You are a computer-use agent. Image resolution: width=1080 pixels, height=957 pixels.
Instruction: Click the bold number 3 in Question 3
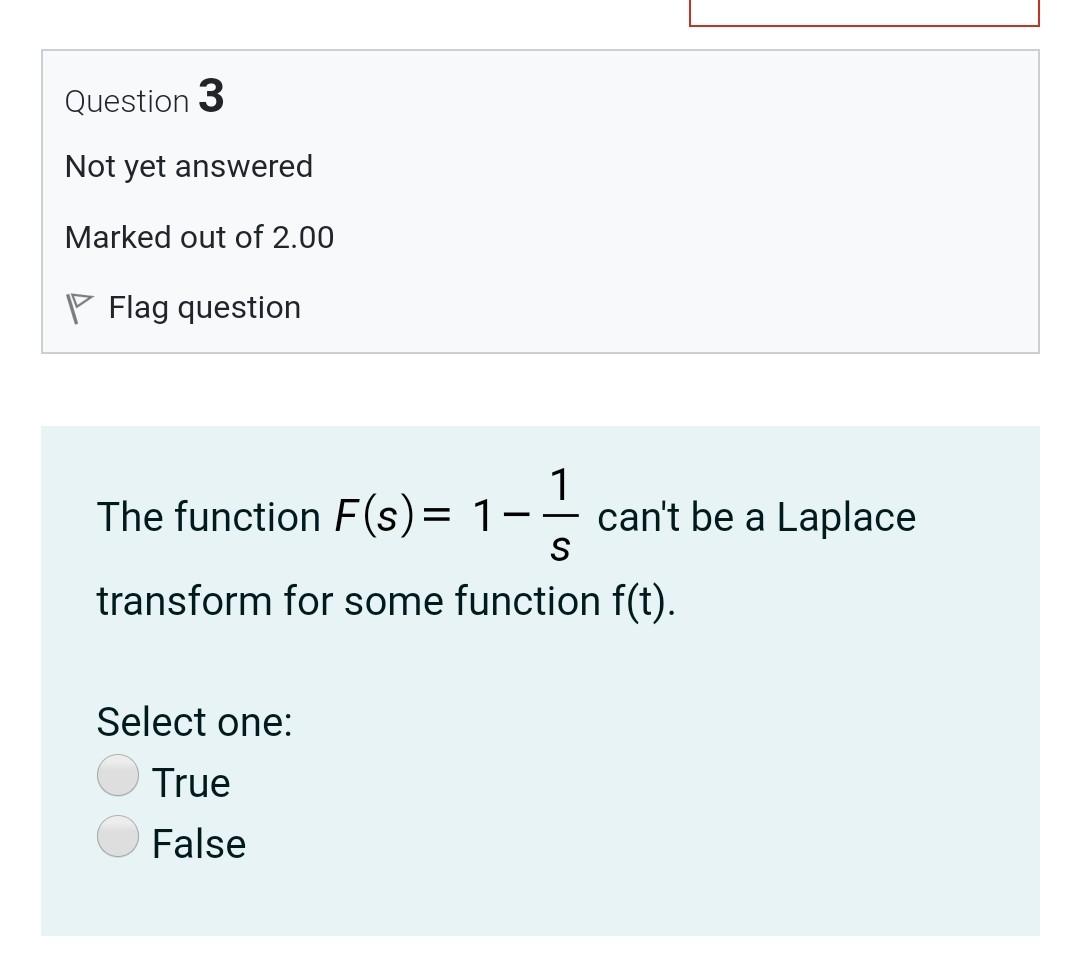(x=211, y=97)
